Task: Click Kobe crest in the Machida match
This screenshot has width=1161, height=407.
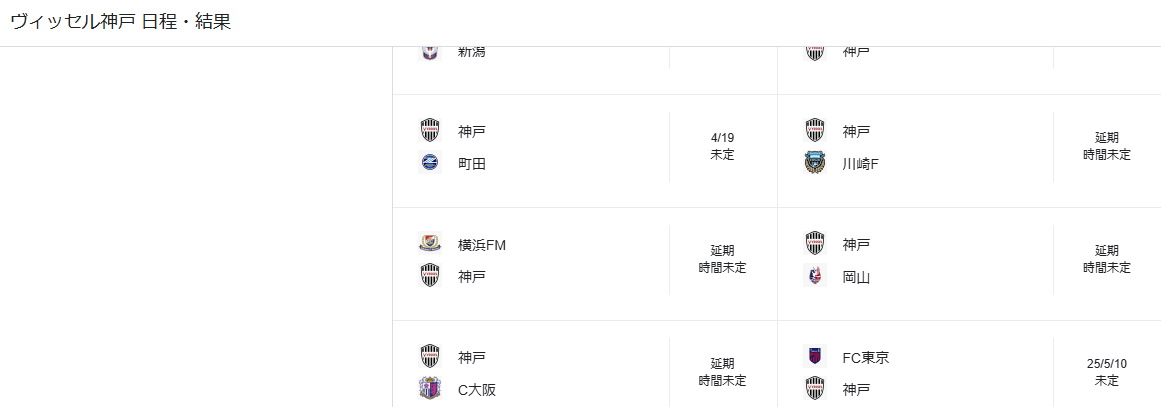Action: [x=429, y=131]
